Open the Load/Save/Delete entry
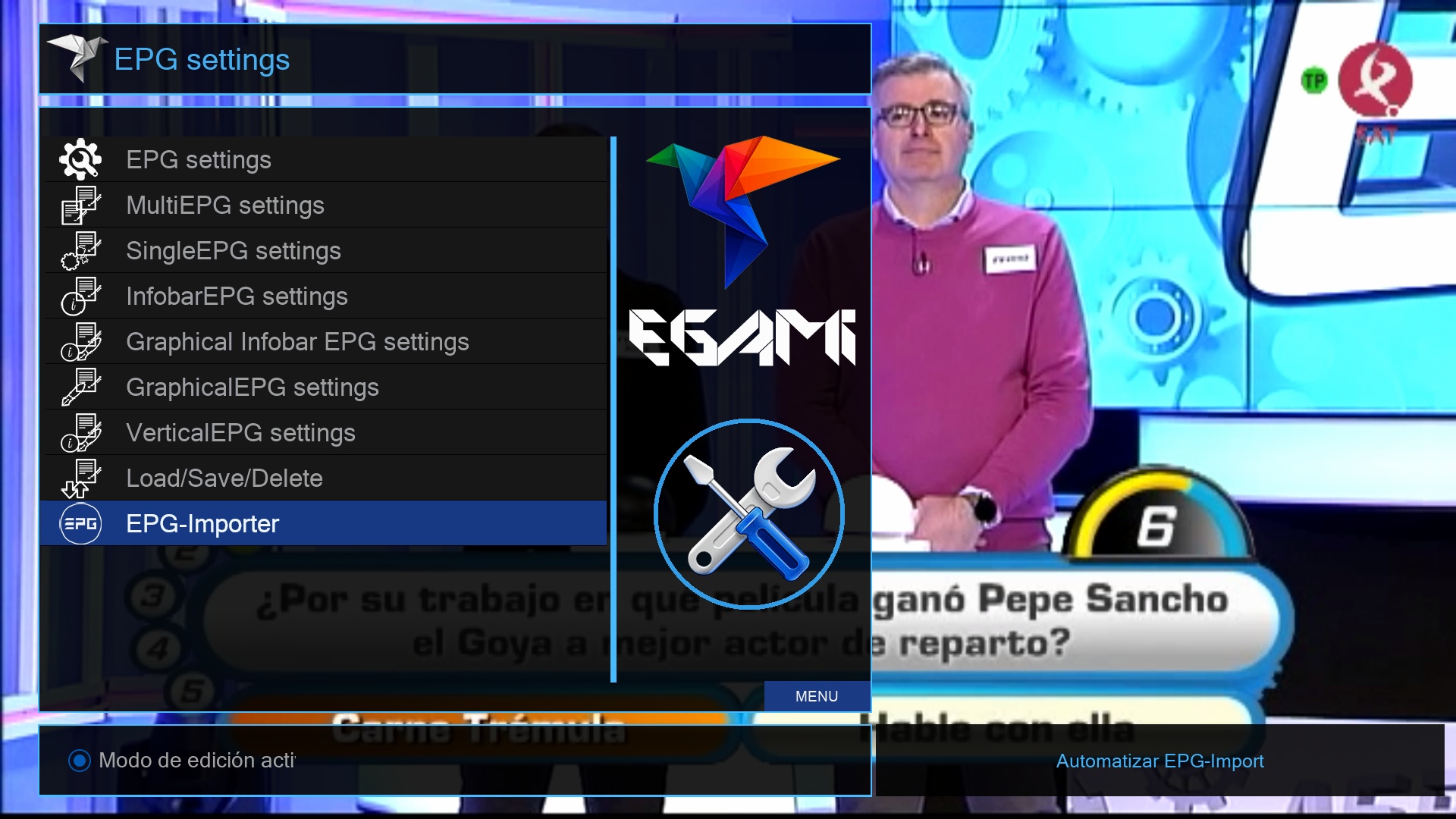 tap(224, 479)
